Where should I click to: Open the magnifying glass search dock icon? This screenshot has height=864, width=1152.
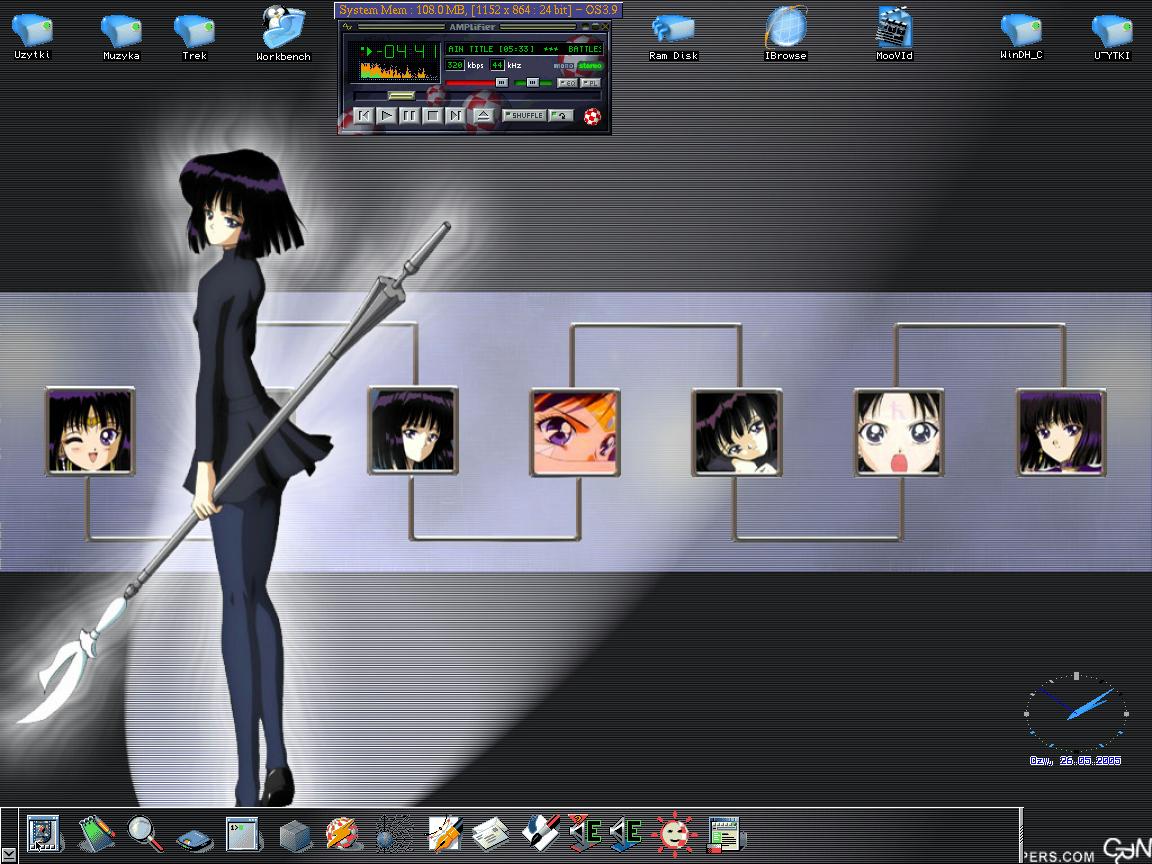coord(145,834)
